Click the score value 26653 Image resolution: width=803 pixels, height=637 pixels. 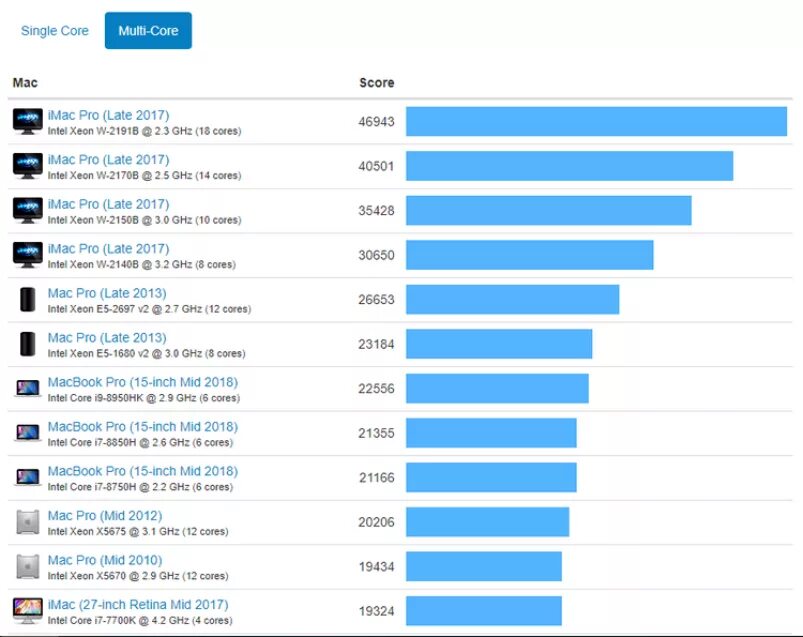tap(376, 300)
